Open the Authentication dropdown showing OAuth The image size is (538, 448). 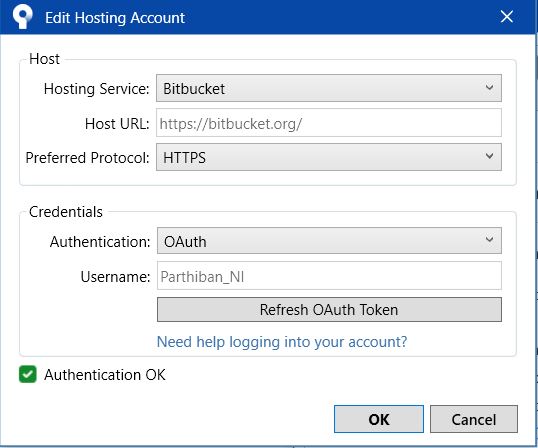pos(329,241)
